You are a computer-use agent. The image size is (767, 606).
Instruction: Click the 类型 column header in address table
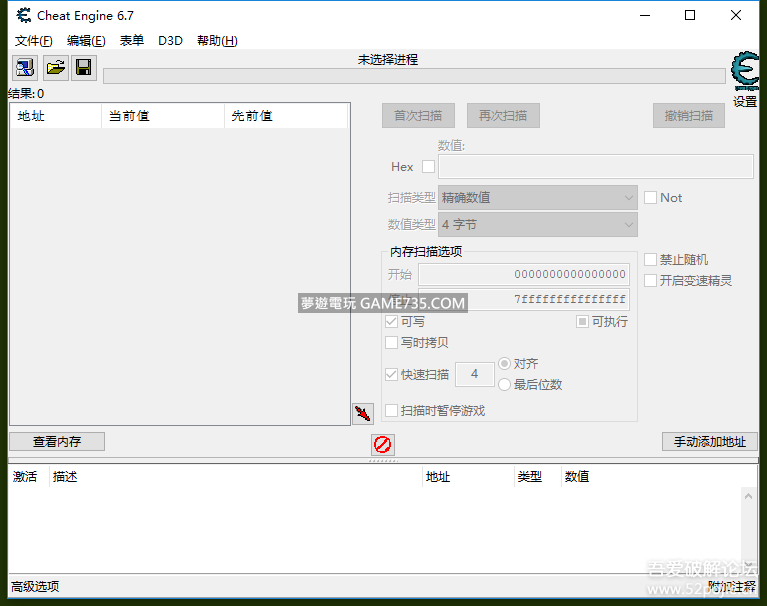coord(537,476)
